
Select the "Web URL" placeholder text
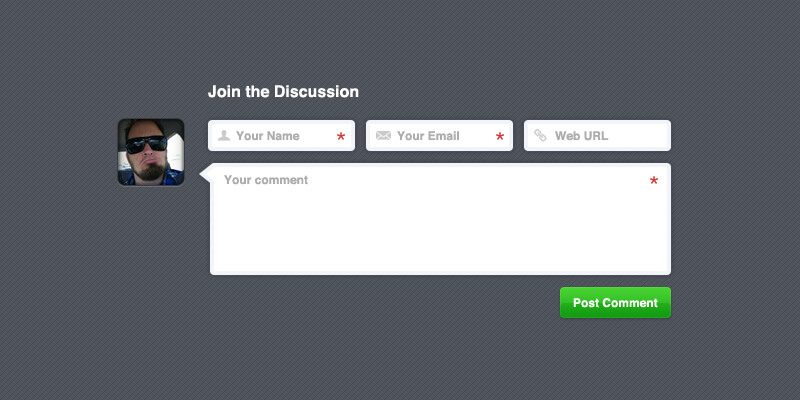[582, 136]
